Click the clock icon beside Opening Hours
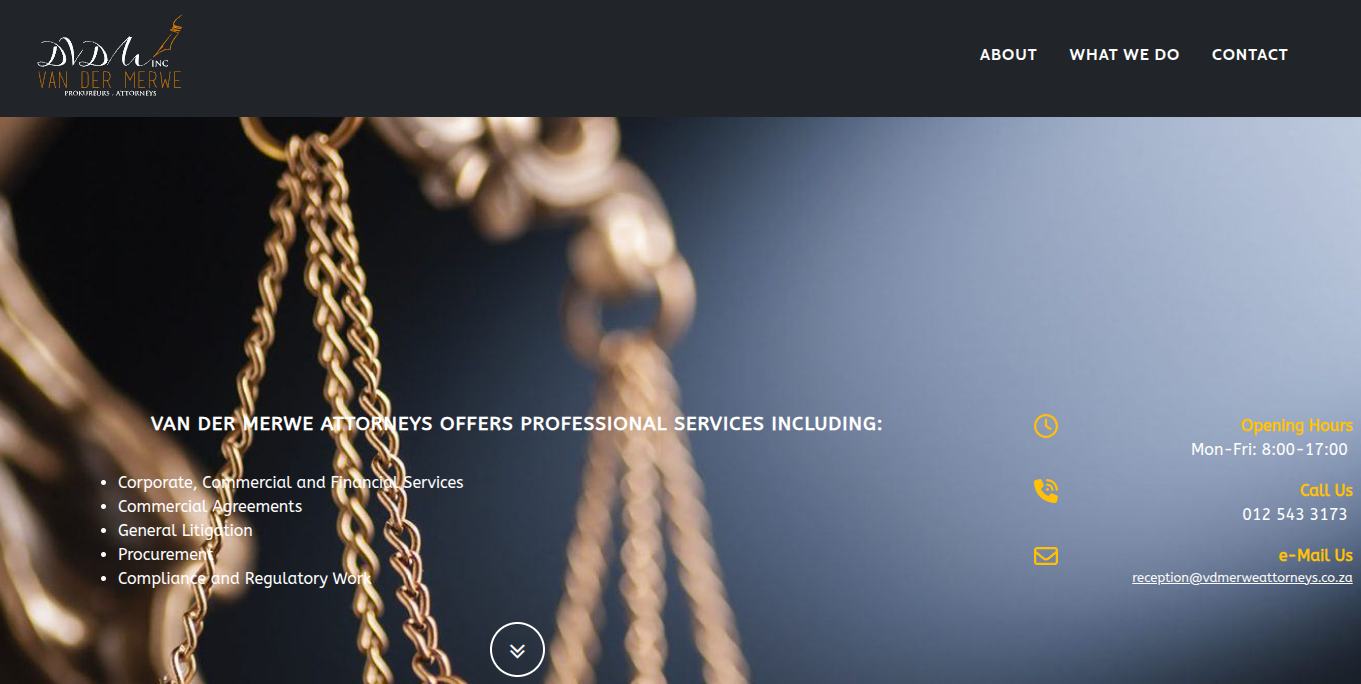The width and height of the screenshot is (1361, 684). [x=1045, y=426]
